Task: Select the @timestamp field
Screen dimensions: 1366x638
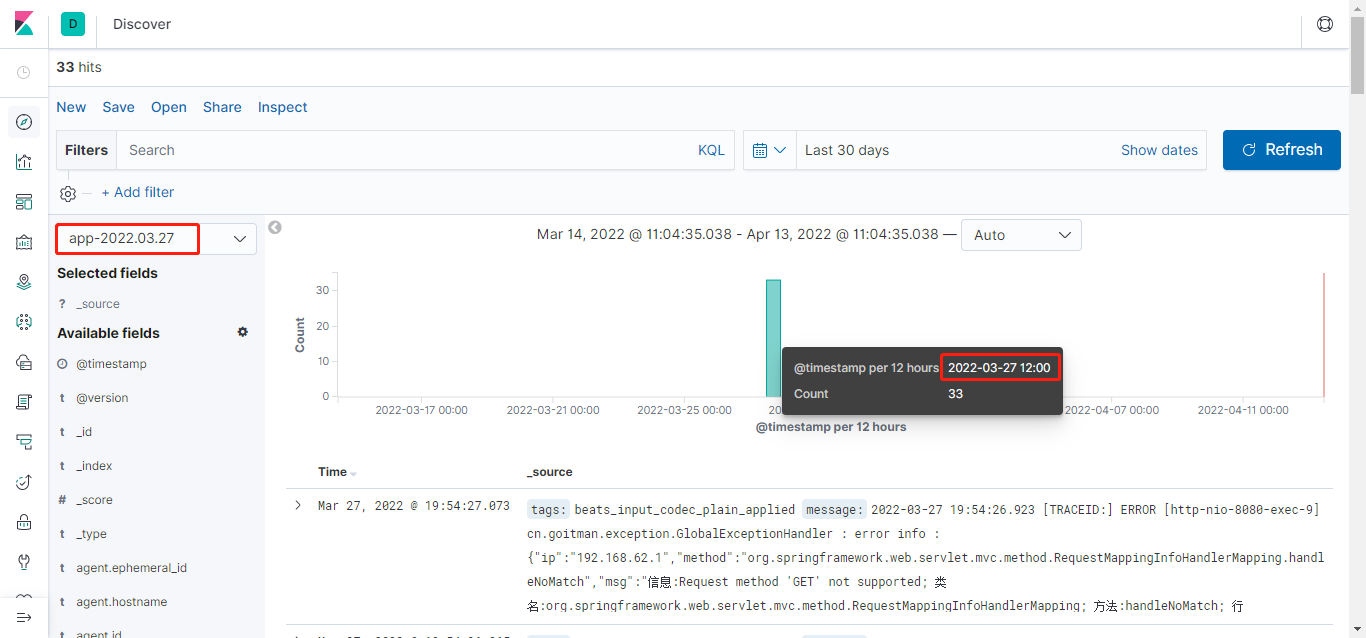Action: [x=111, y=364]
